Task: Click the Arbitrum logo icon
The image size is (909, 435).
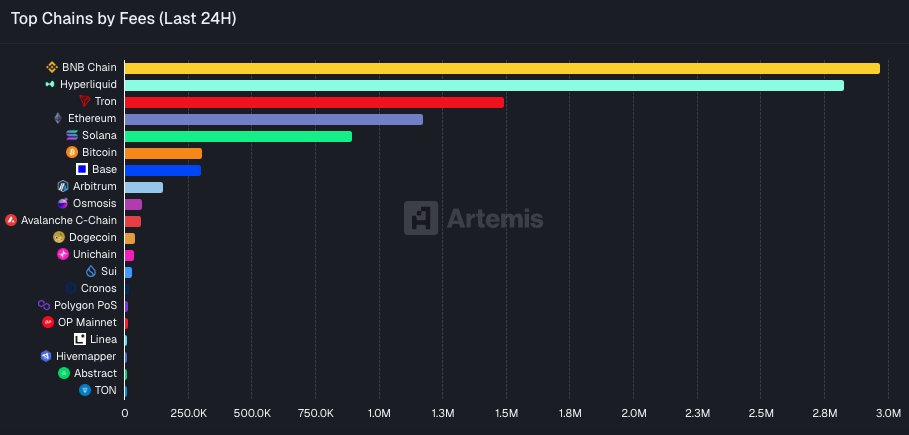Action: click(63, 187)
